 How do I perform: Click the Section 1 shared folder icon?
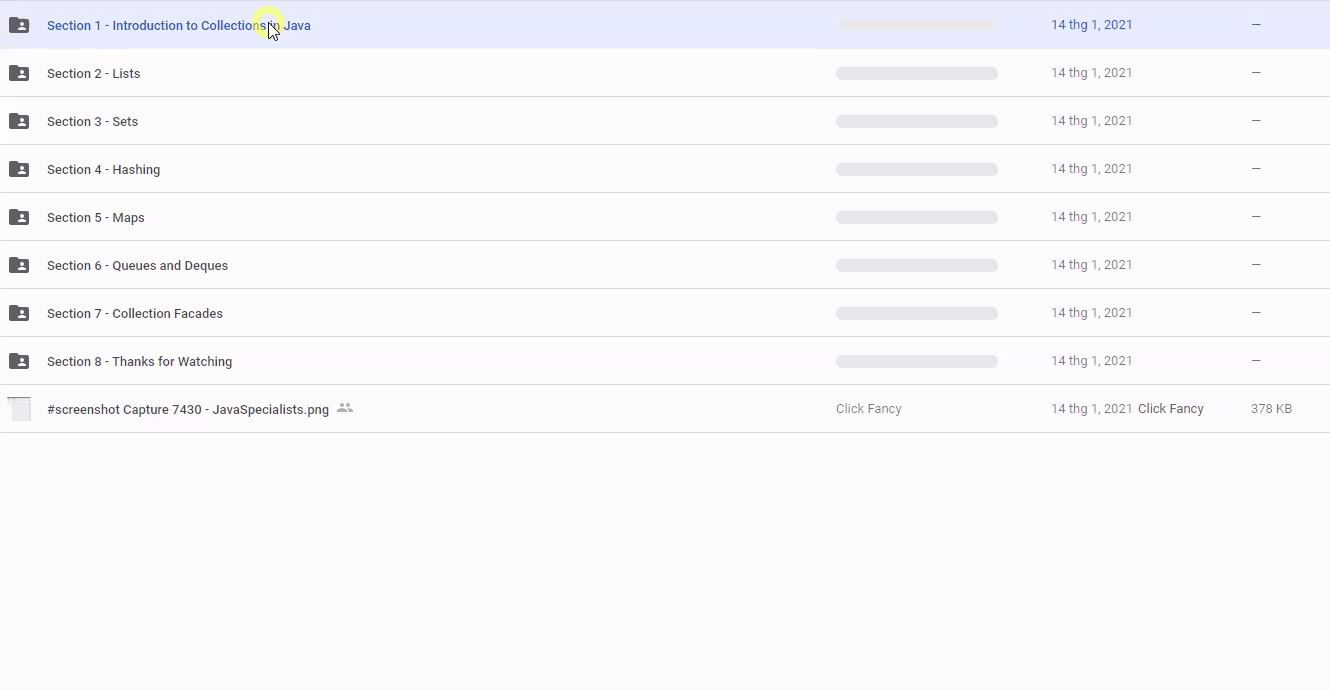click(19, 25)
